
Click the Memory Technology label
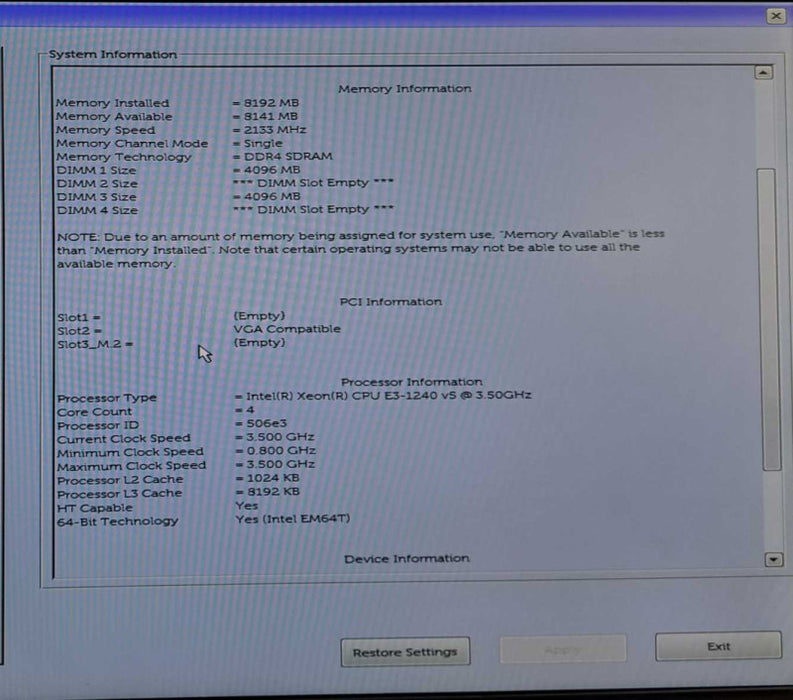click(124, 157)
